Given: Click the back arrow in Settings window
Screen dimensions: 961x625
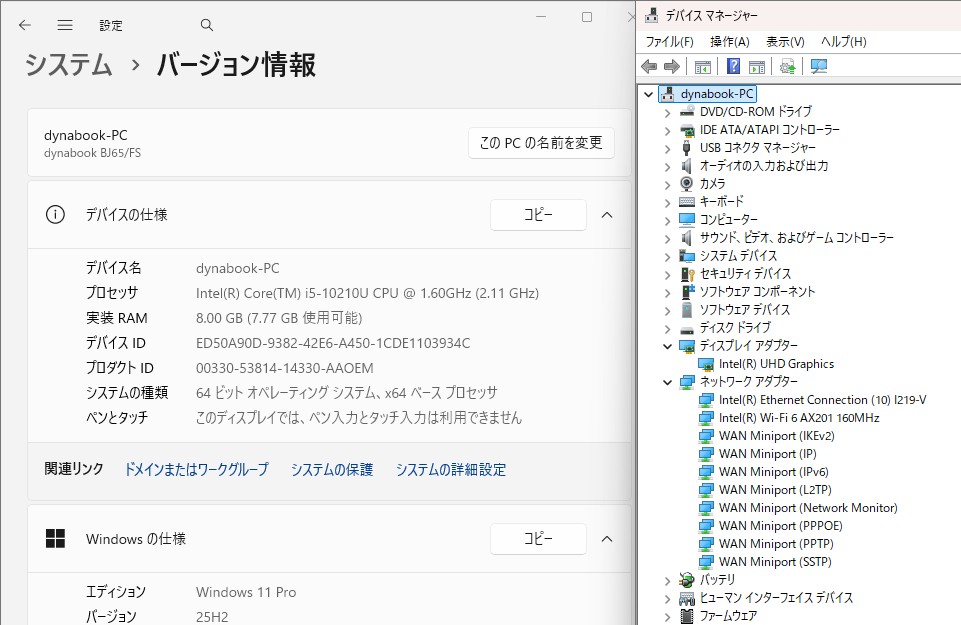Looking at the screenshot, I should (25, 25).
